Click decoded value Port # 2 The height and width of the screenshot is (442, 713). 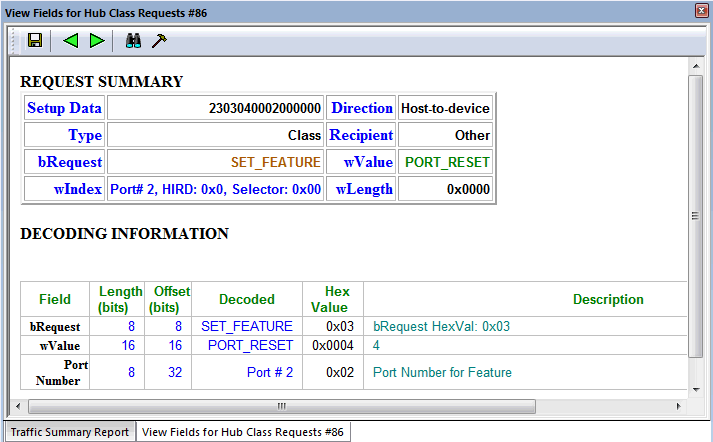point(270,372)
